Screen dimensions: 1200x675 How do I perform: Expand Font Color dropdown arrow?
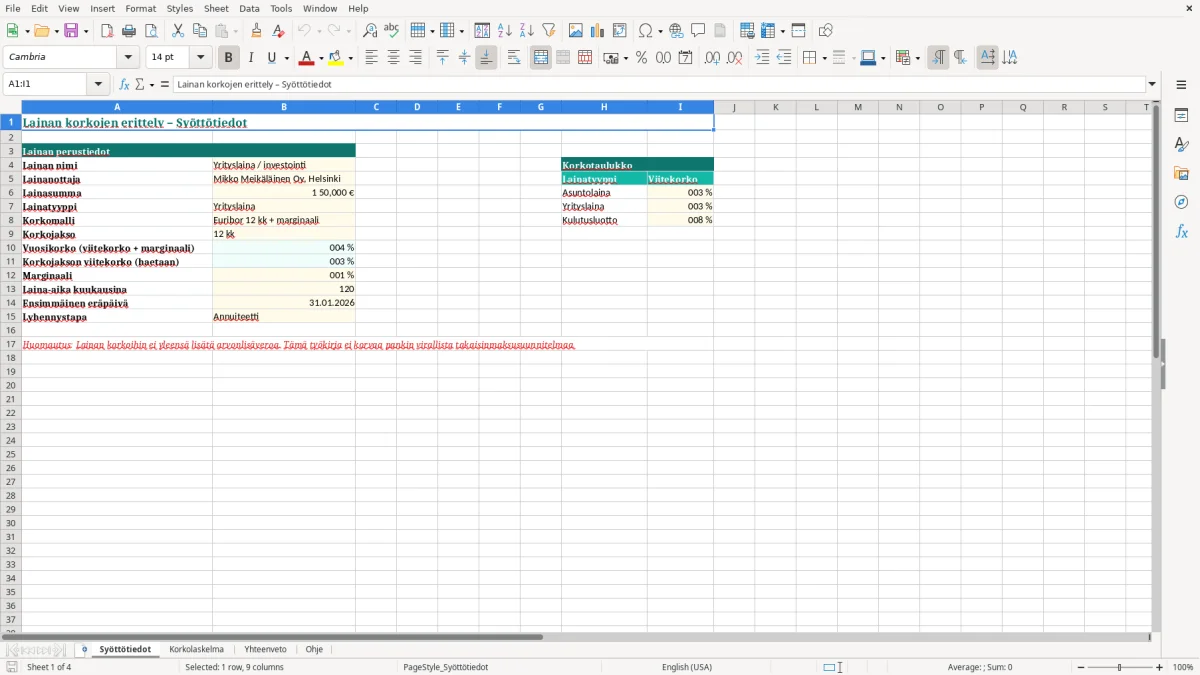point(321,58)
